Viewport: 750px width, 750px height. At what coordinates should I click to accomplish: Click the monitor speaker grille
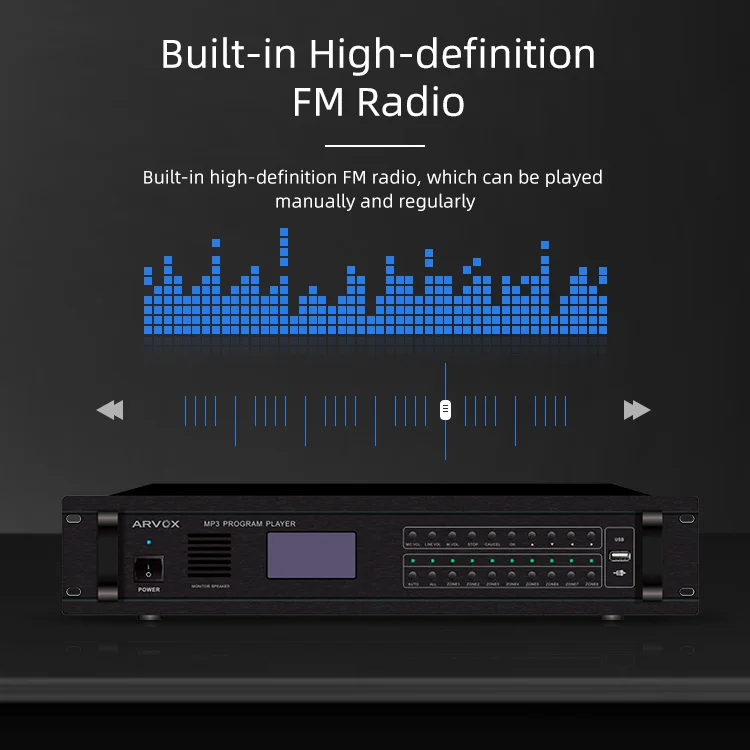[x=209, y=556]
